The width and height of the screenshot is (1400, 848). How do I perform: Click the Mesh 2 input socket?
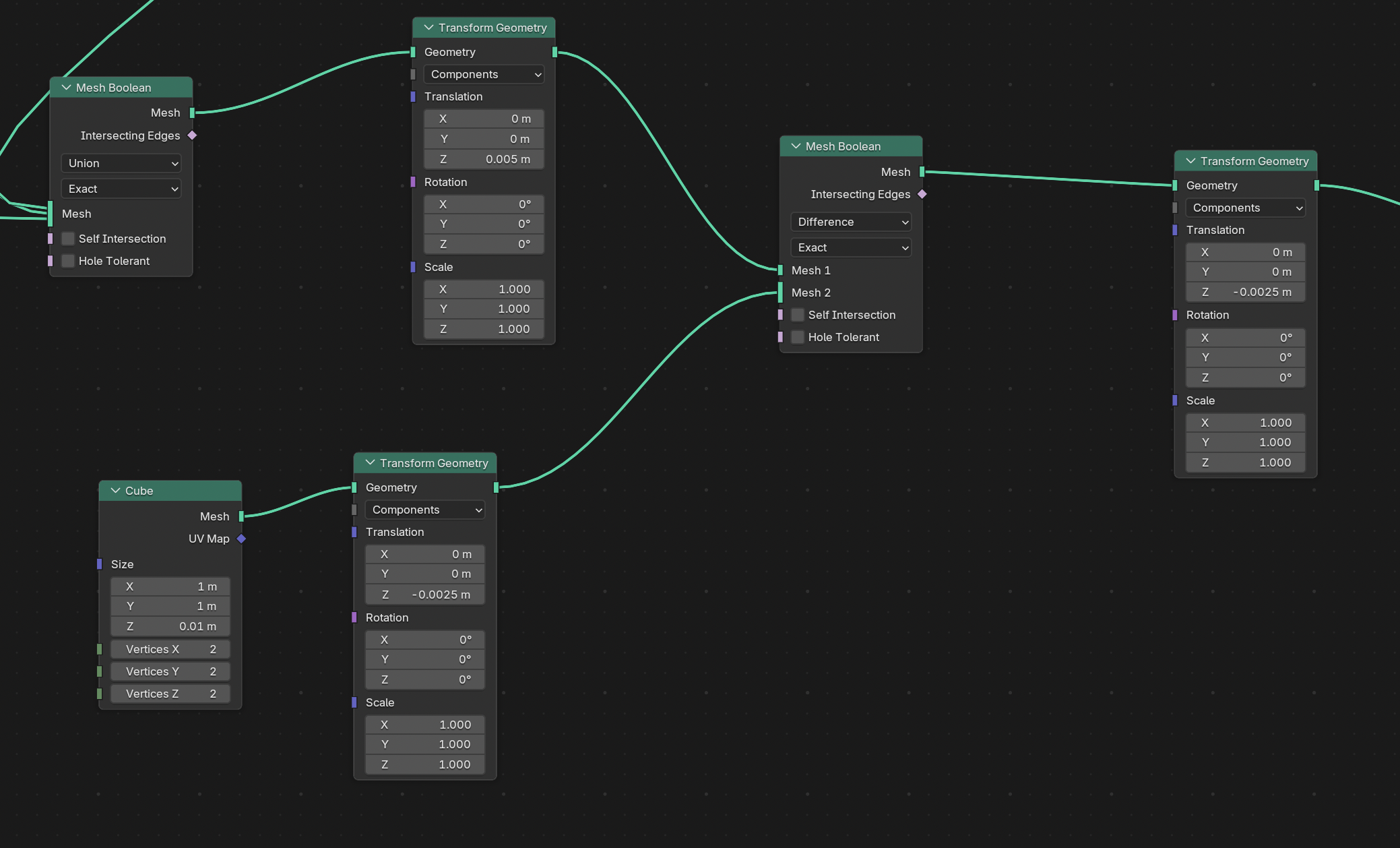point(780,293)
